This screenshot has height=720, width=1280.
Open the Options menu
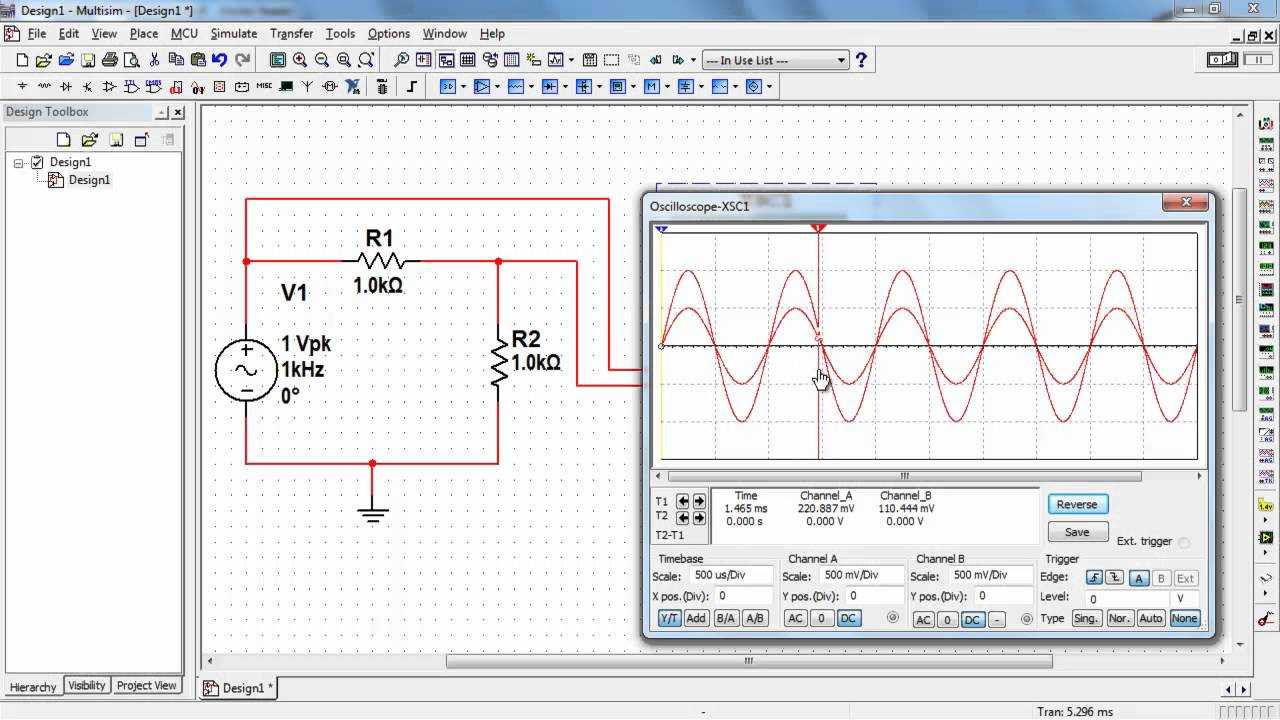pyautogui.click(x=389, y=33)
